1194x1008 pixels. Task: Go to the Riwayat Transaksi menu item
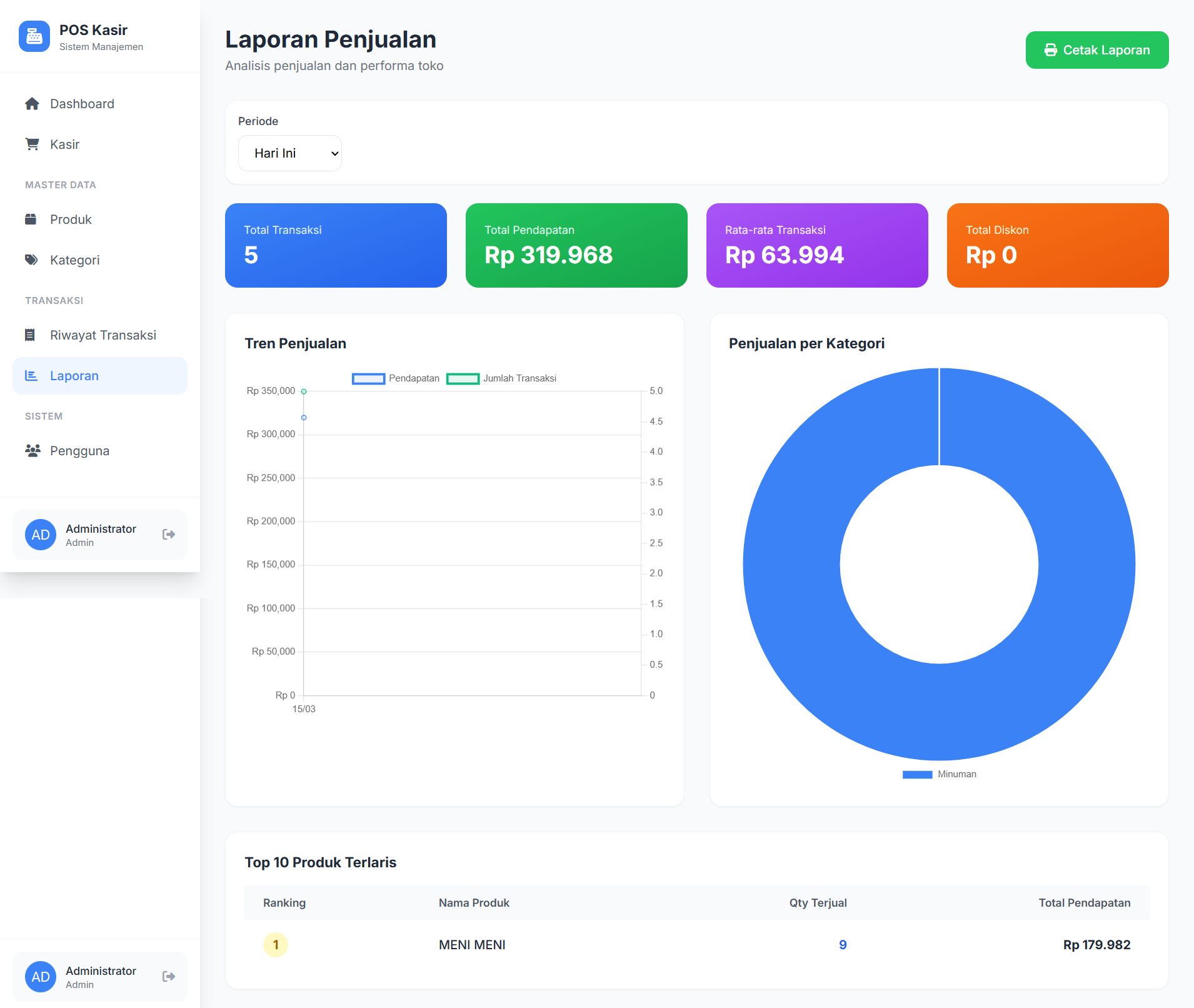pos(100,335)
